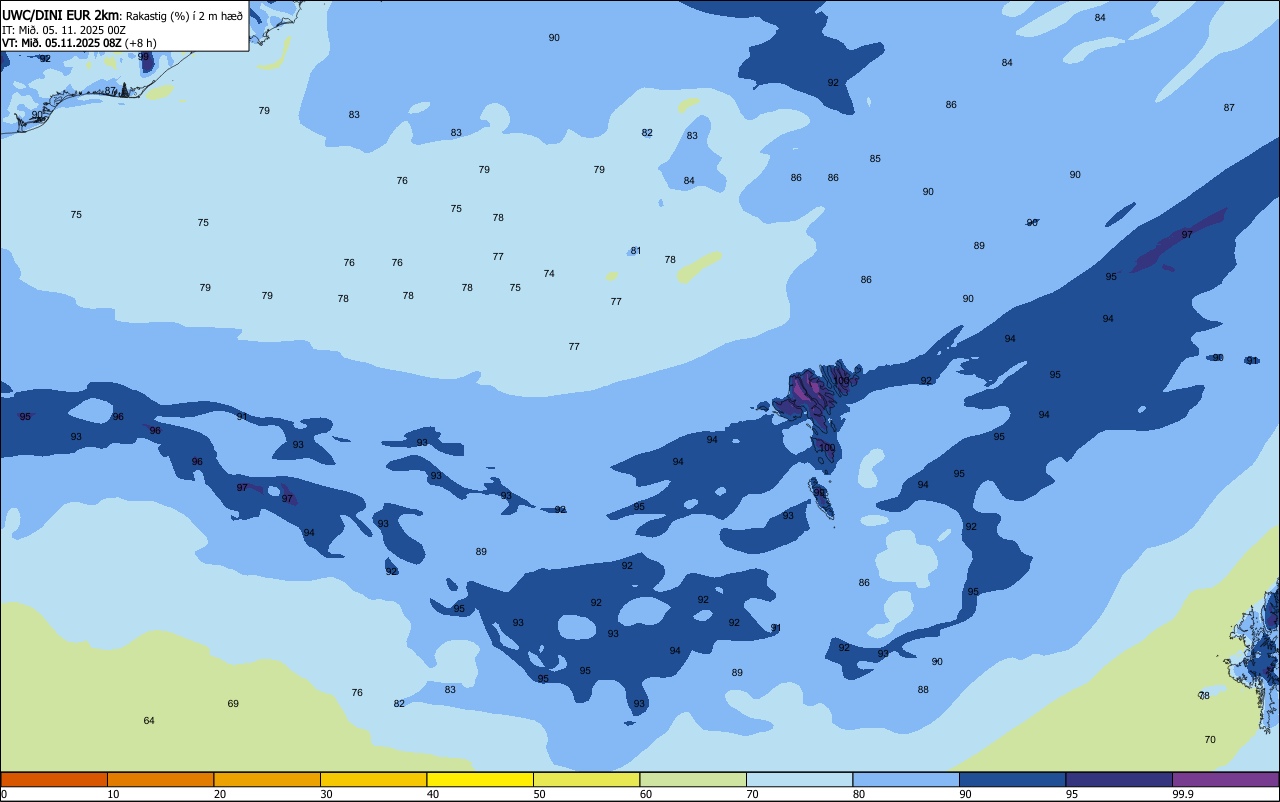Click the humidity value 69 on the map
The height and width of the screenshot is (802, 1280).
click(233, 704)
